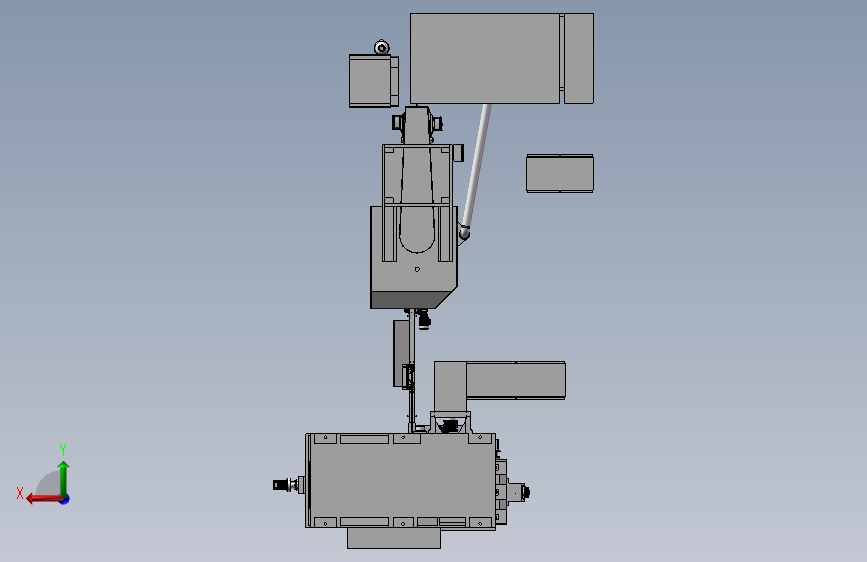Click the blue Z axis dot on the triad
The image size is (867, 562).
tap(65, 499)
